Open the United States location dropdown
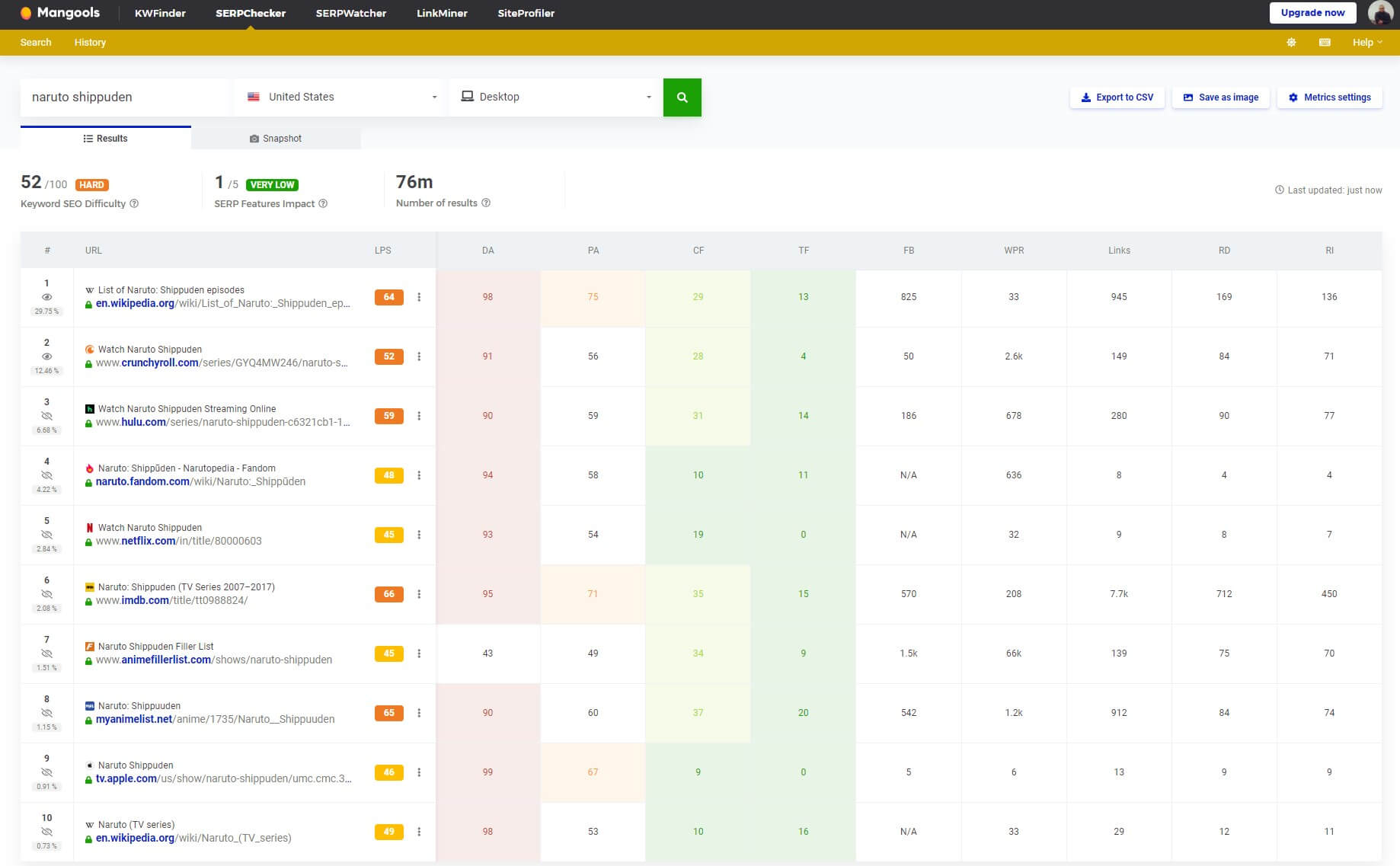This screenshot has height=866, width=1400. [x=340, y=97]
